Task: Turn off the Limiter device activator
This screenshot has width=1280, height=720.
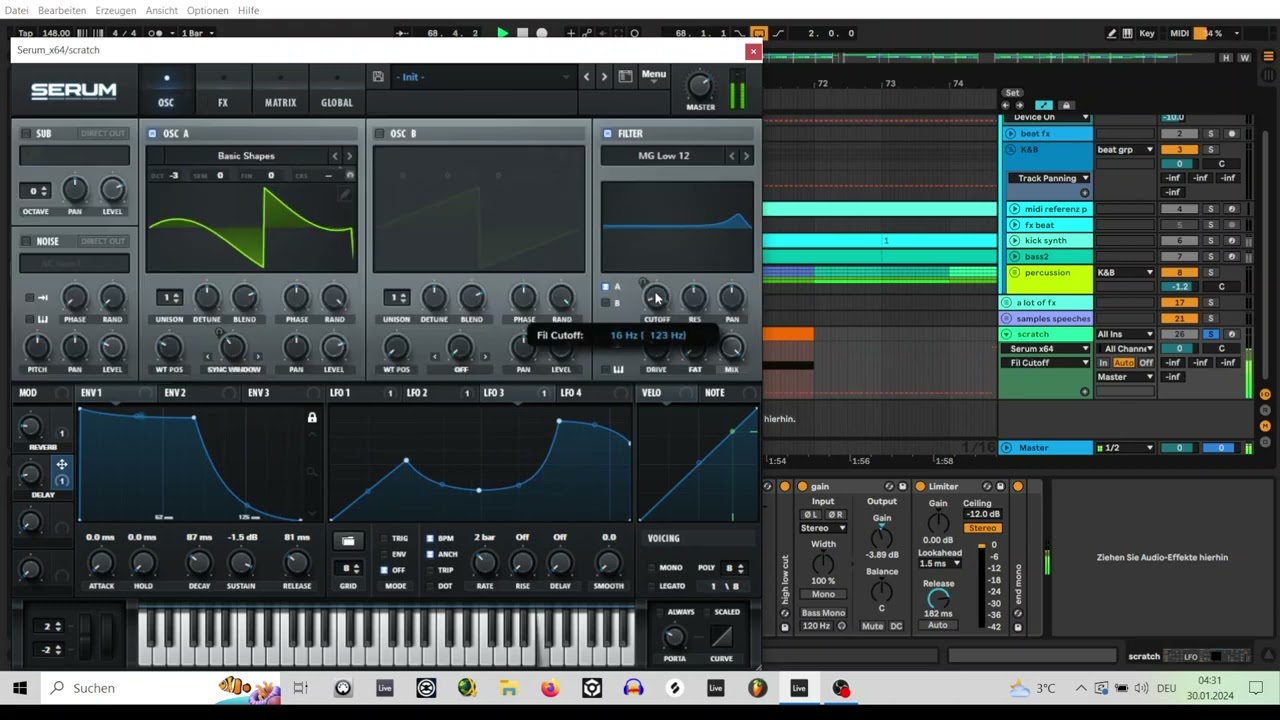Action: coord(920,487)
